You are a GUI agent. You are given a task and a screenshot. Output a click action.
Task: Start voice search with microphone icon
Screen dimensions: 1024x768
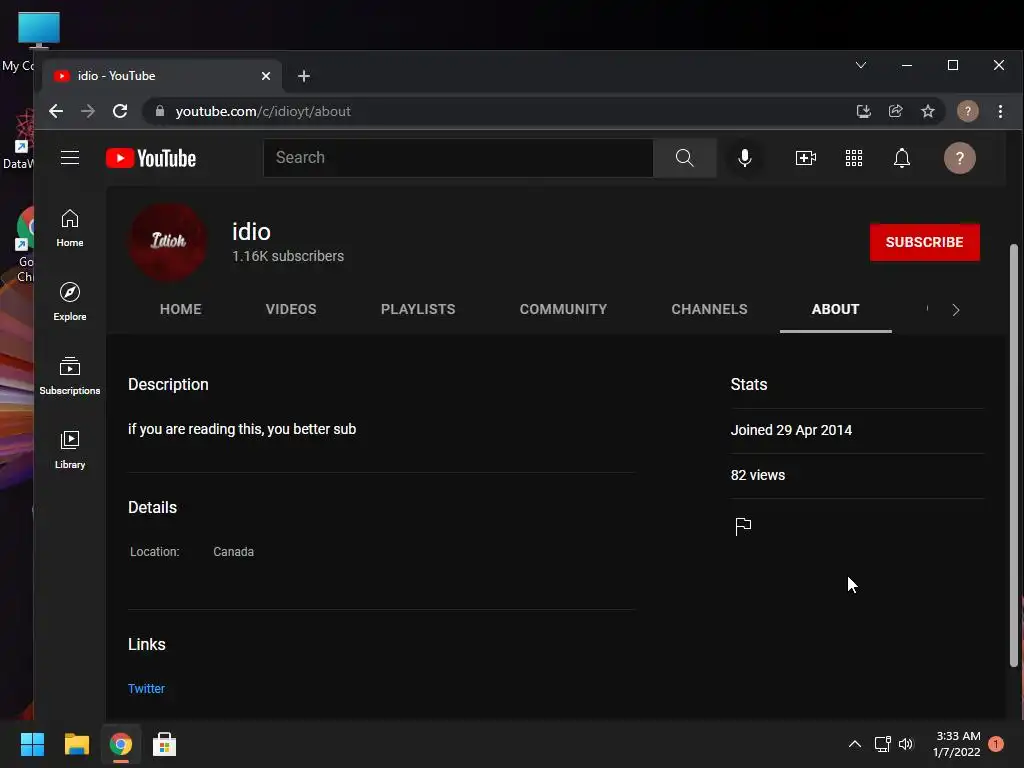click(x=744, y=157)
